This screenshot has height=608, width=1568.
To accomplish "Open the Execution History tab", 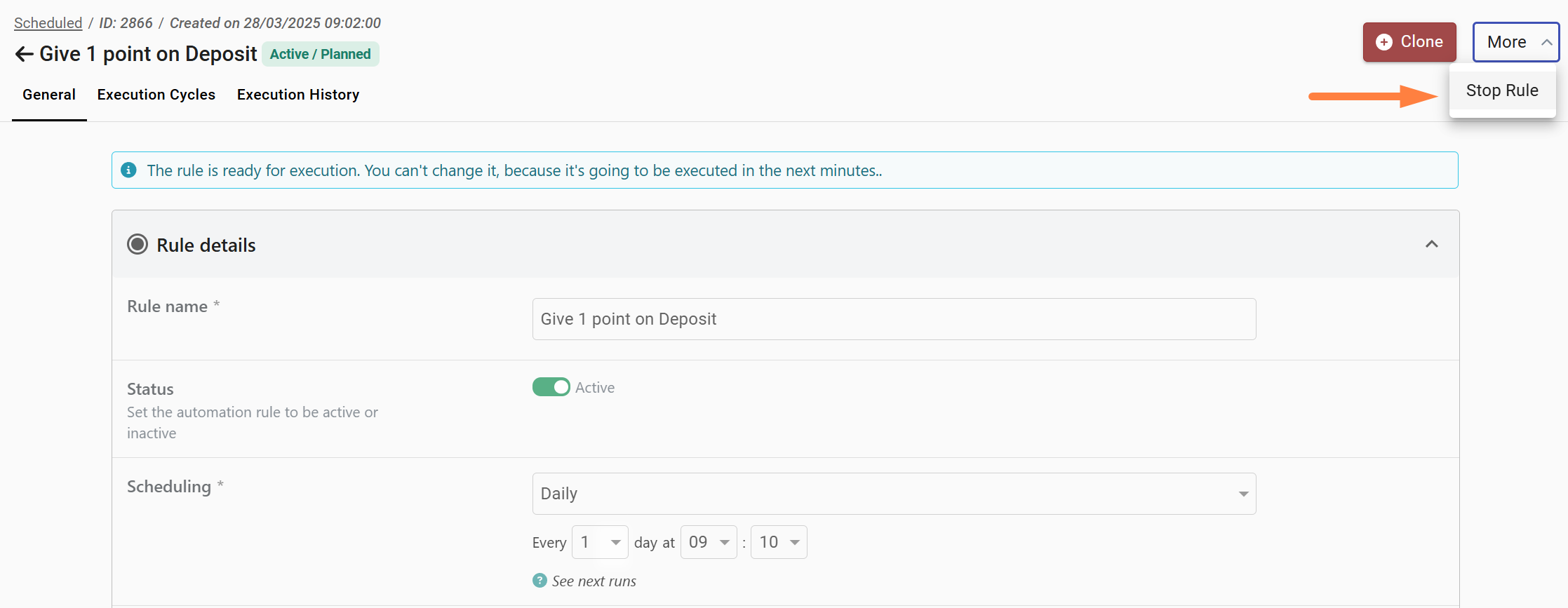I will pos(297,95).
